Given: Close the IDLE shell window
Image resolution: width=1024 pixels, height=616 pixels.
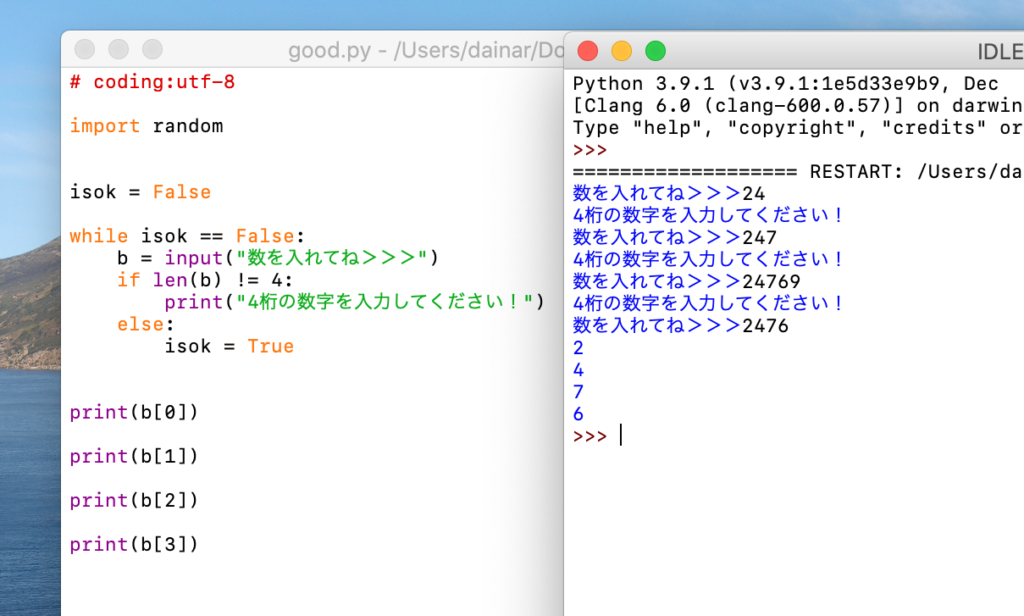Looking at the screenshot, I should (x=588, y=51).
